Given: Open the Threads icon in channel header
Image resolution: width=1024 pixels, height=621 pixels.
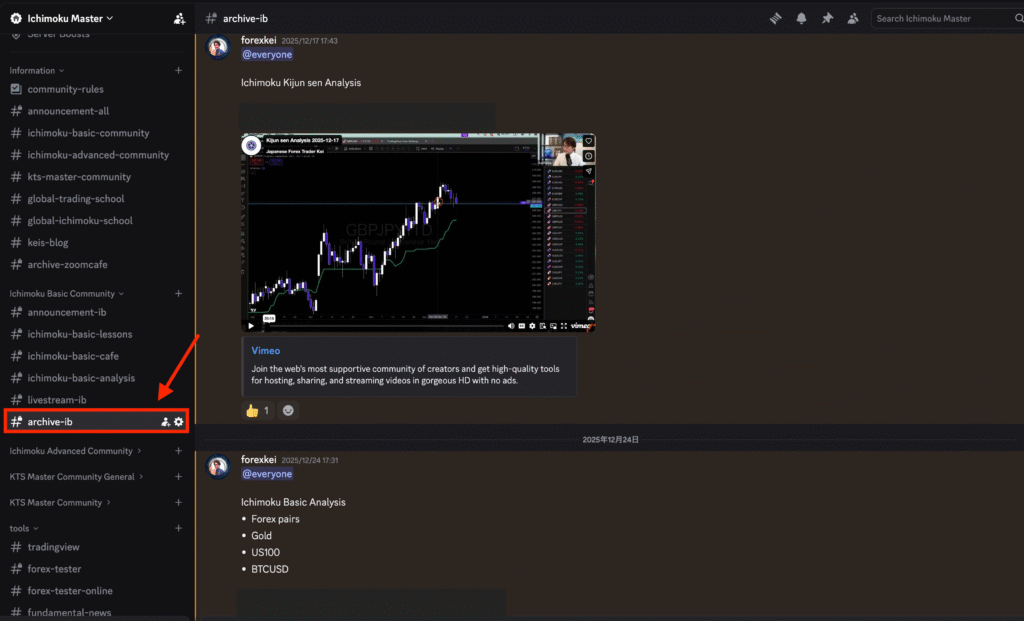Looking at the screenshot, I should (775, 18).
